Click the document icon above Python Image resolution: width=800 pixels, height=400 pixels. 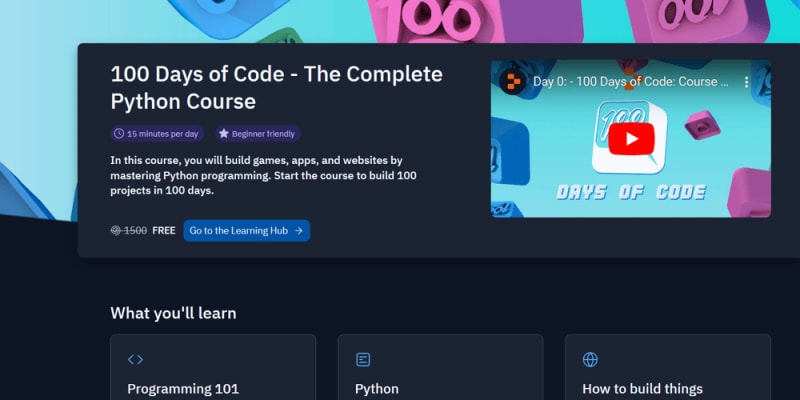coord(363,359)
